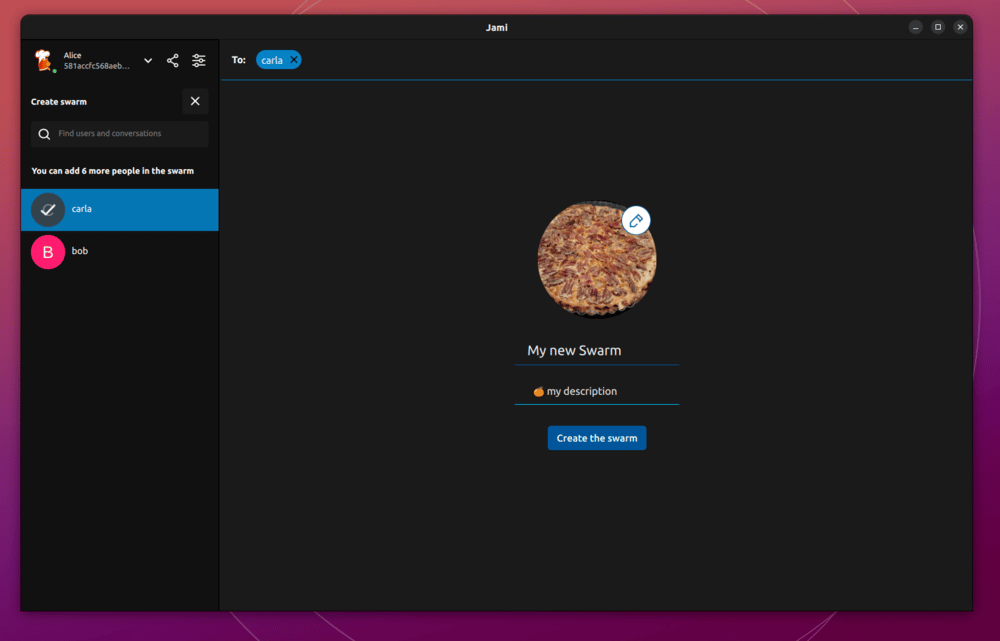
Task: Click the Create the swarm button
Action: coord(597,438)
